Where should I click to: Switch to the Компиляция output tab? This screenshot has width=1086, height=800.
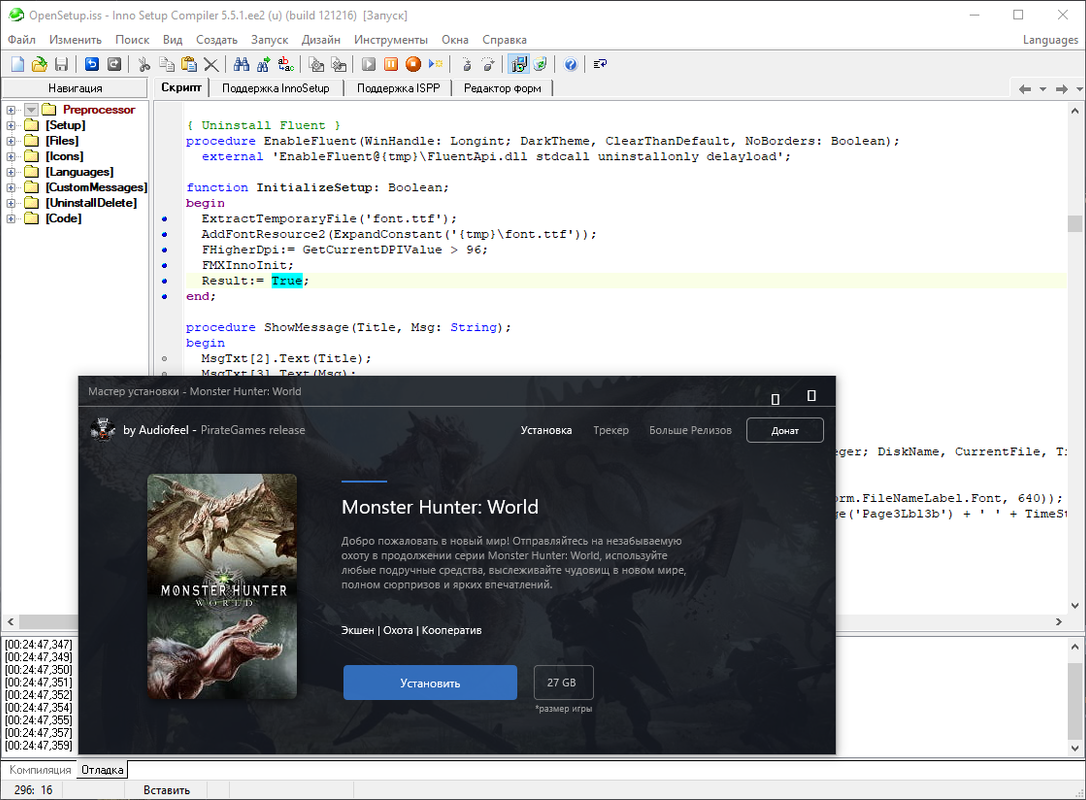click(x=40, y=770)
